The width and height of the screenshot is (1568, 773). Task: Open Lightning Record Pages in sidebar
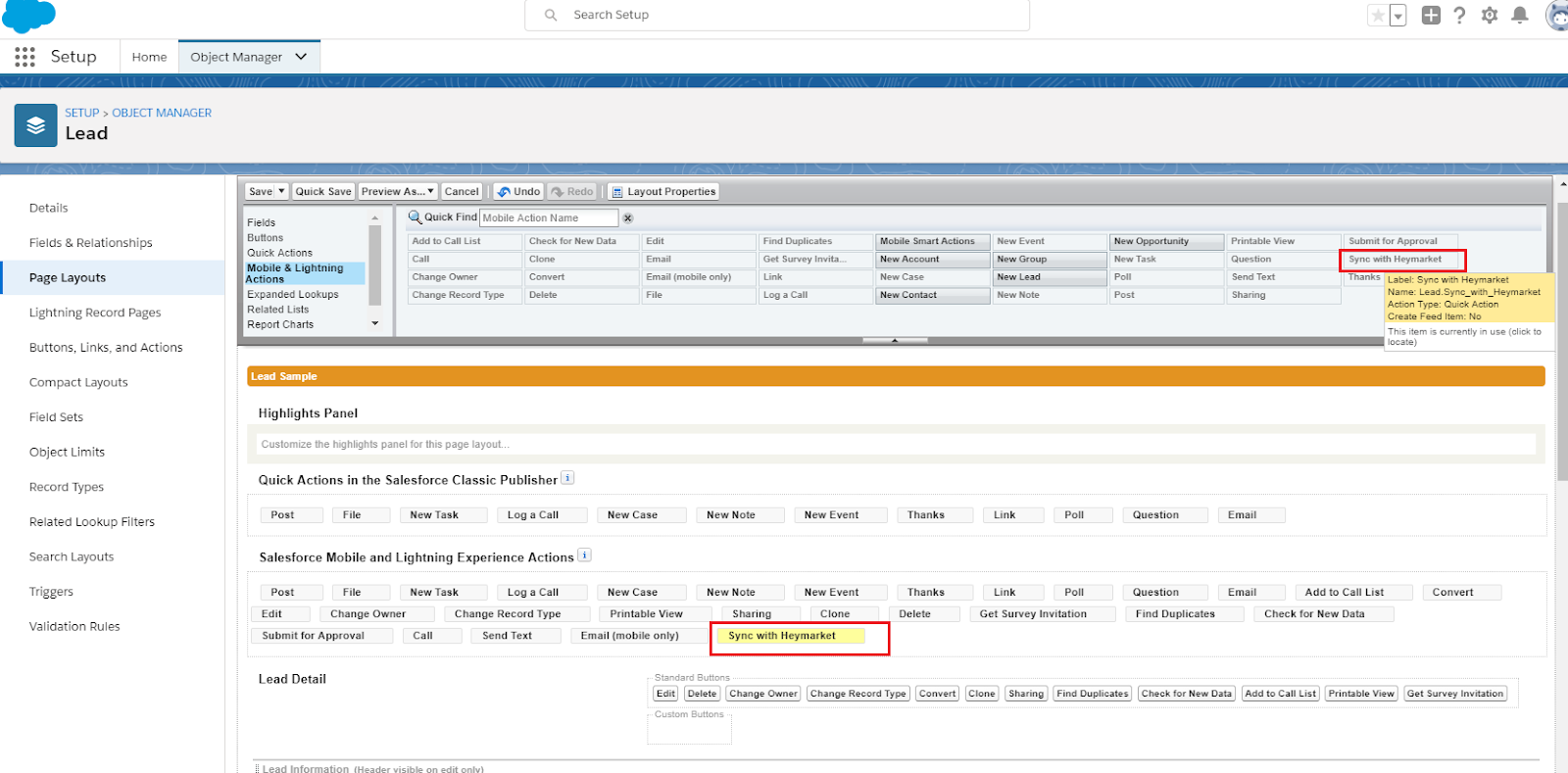pos(95,313)
